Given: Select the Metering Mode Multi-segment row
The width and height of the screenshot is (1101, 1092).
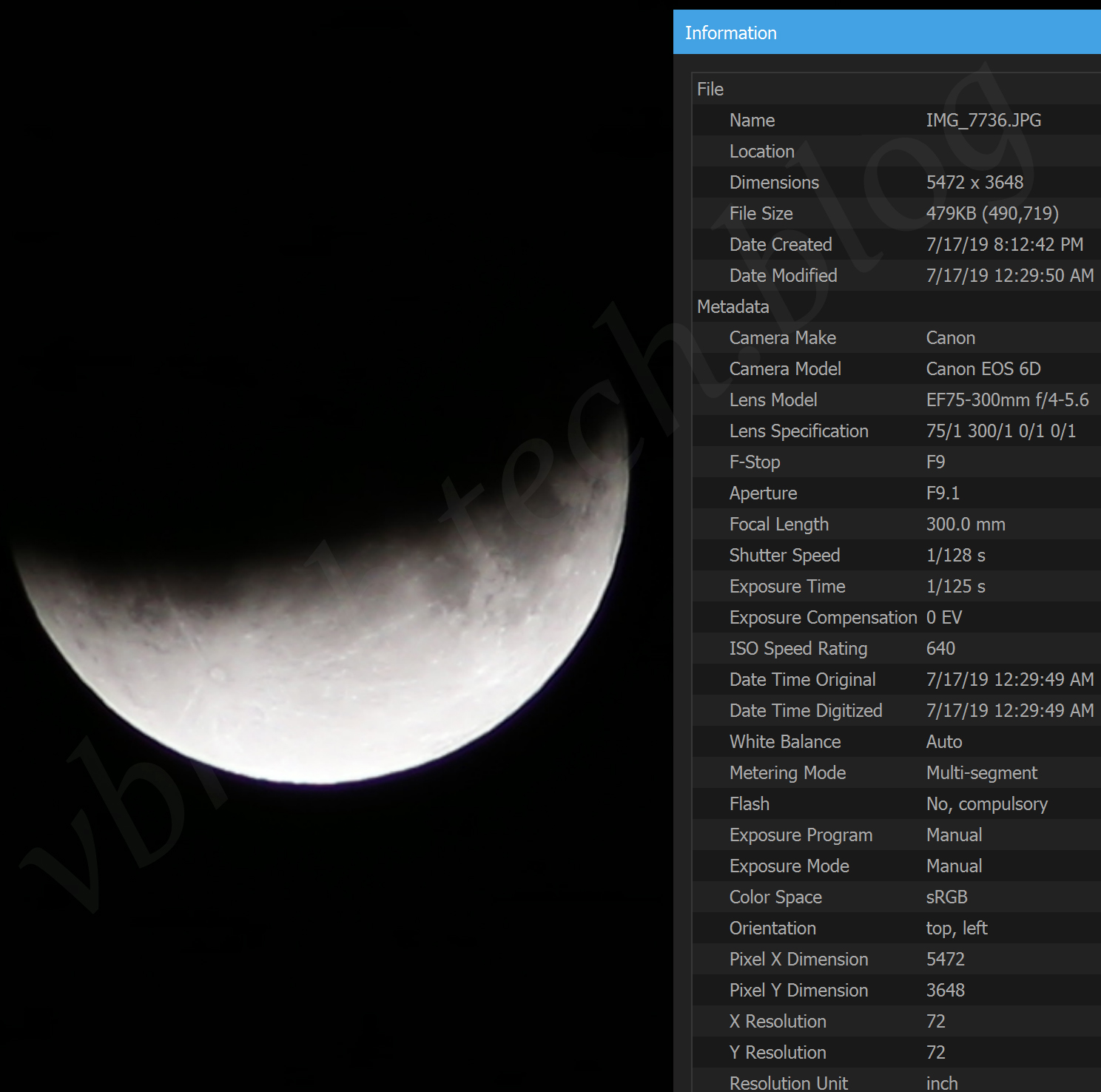Looking at the screenshot, I should coord(895,773).
